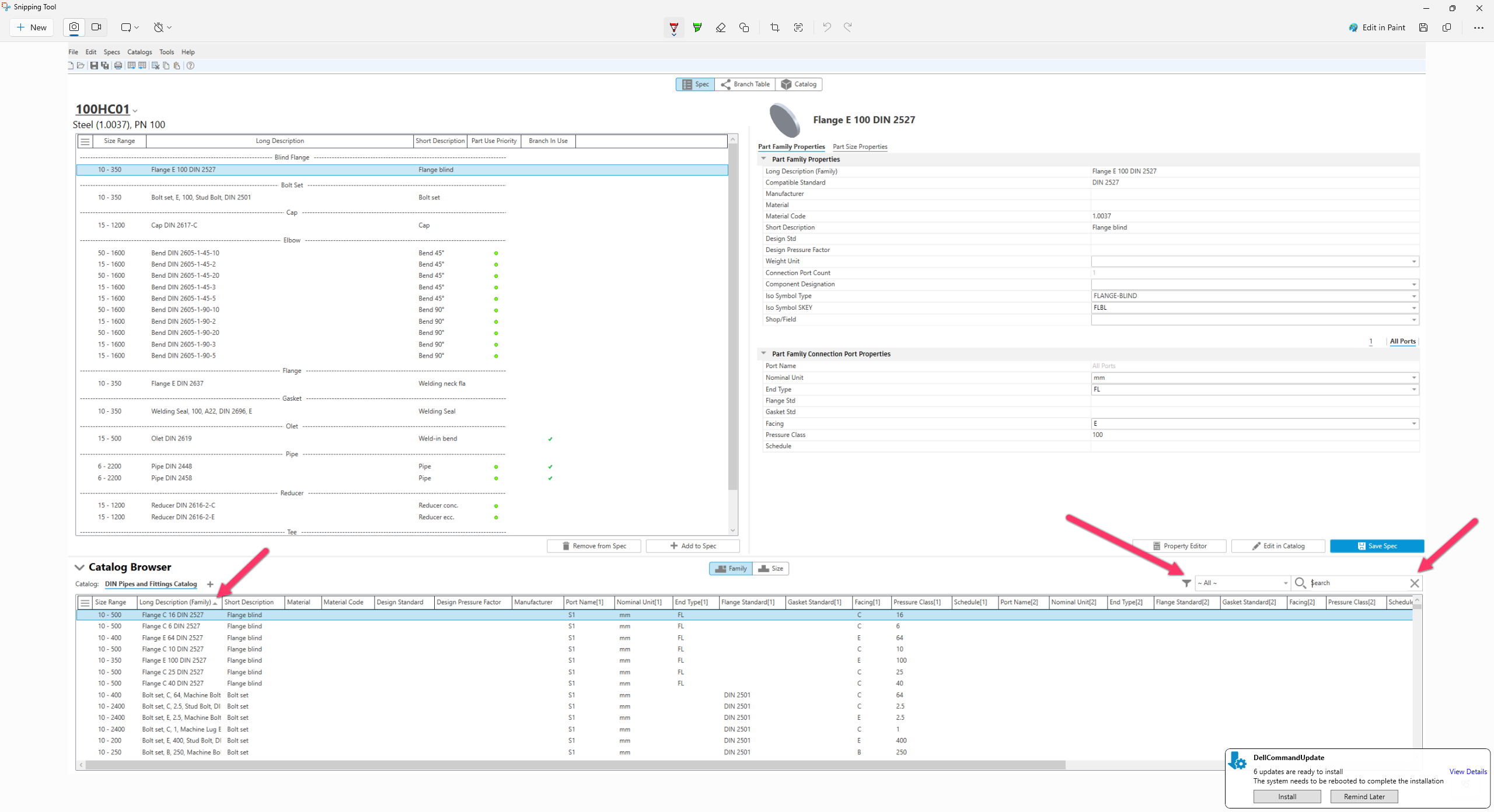Open the Facing dropdown
Viewport: 1494px width, 812px height.
click(x=1414, y=423)
